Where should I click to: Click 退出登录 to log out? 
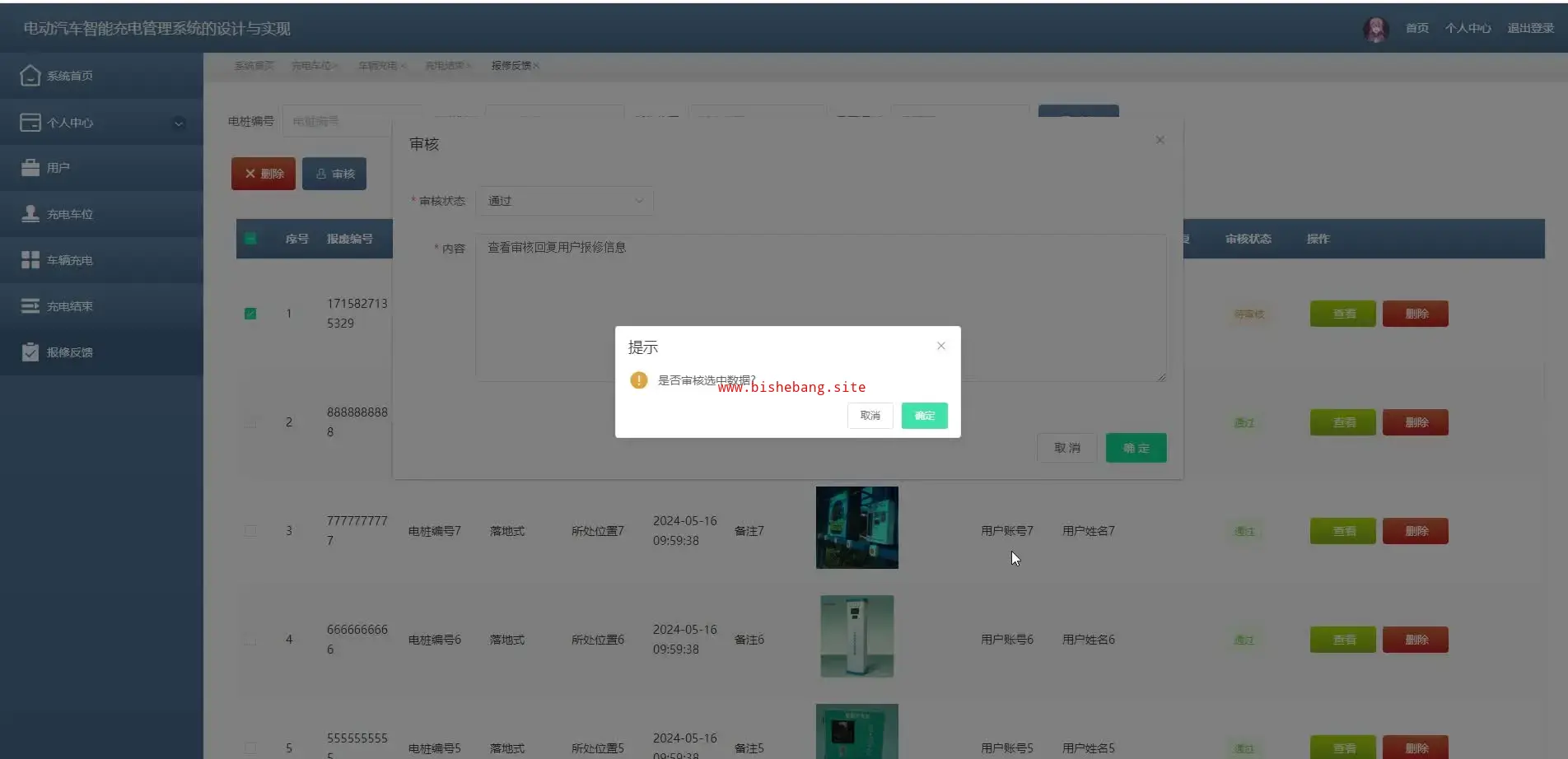1531,29
